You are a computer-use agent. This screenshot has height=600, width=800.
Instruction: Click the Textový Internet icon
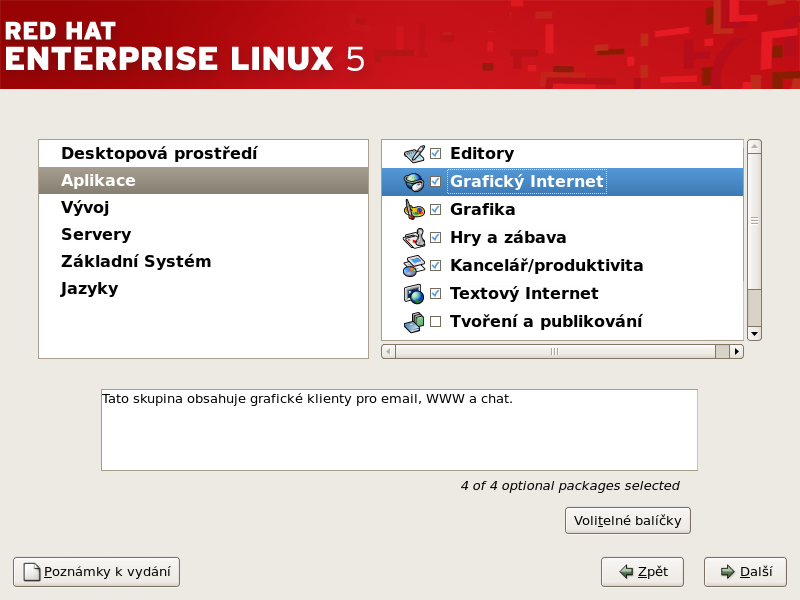(x=414, y=294)
